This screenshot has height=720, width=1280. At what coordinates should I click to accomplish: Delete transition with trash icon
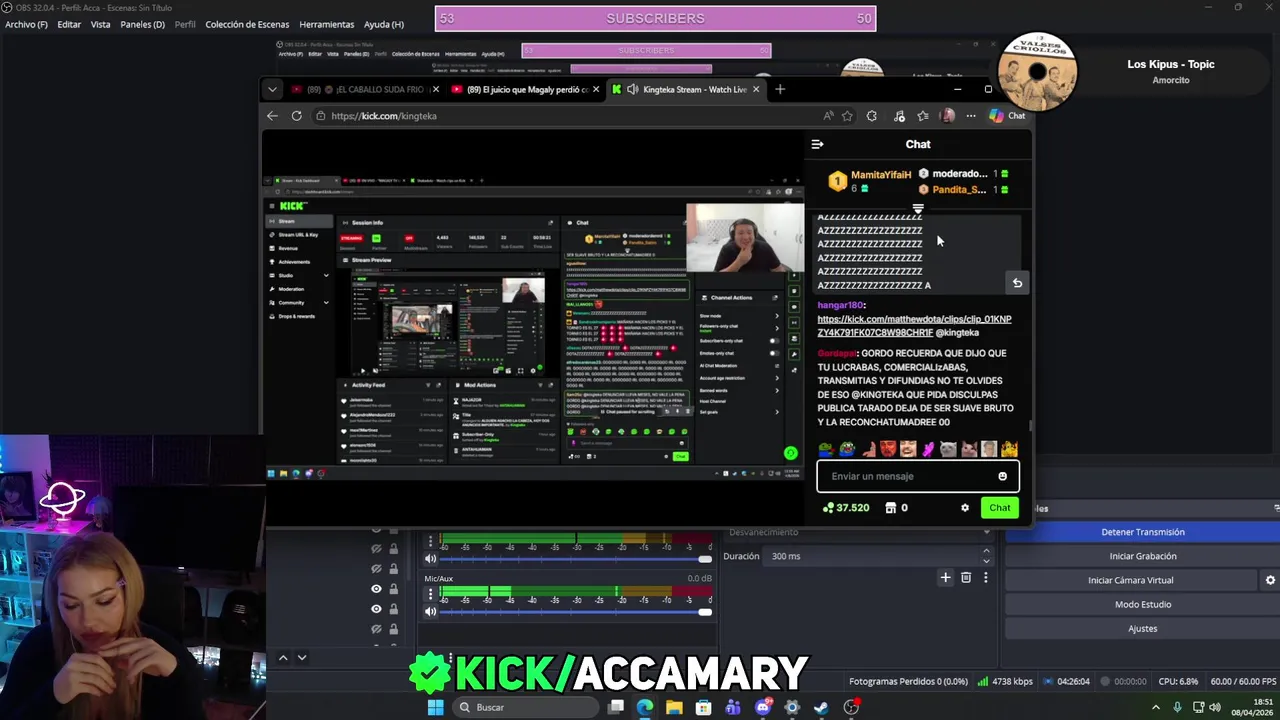(966, 577)
